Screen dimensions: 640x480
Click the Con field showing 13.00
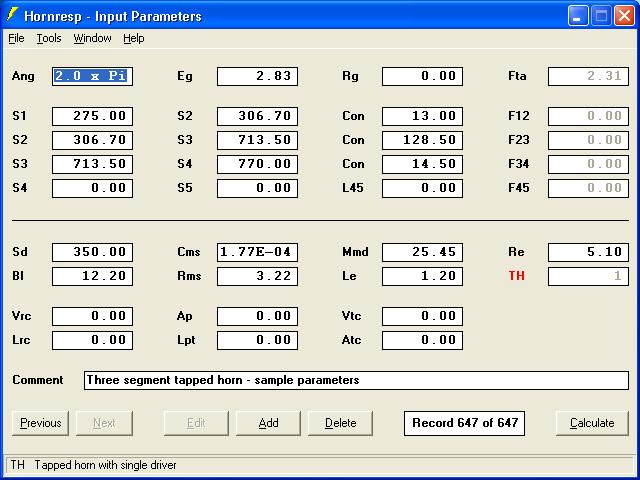tap(422, 116)
